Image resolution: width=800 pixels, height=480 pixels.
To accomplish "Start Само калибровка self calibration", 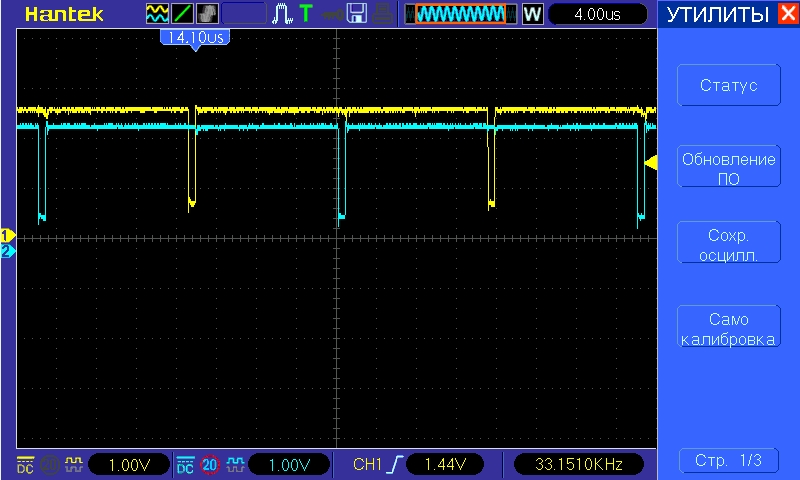I will [x=728, y=329].
